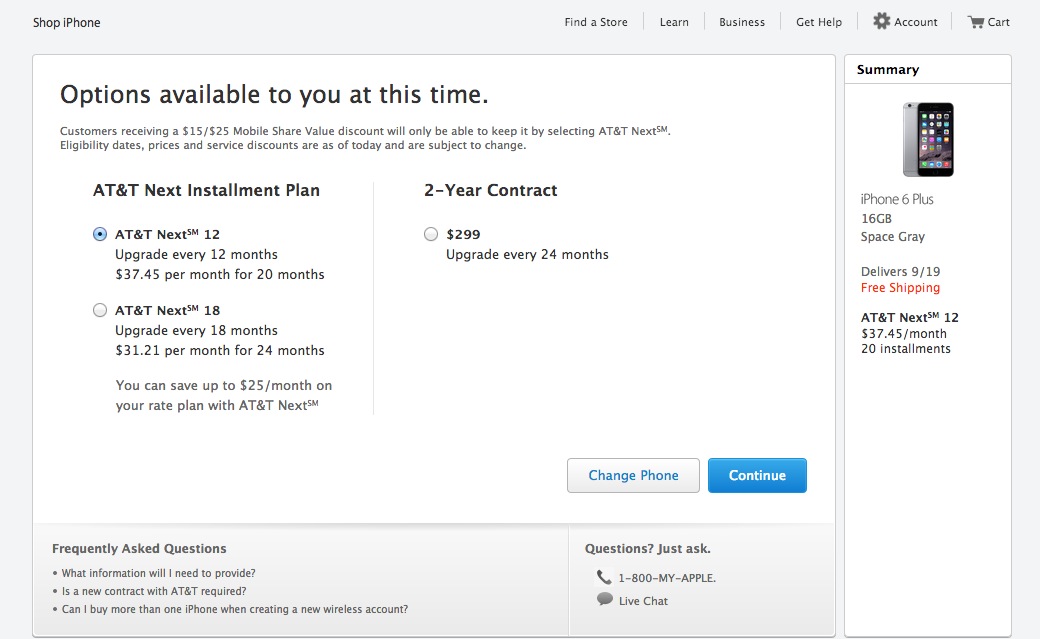Open FAQ about buying more than one iPhone

pos(234,609)
